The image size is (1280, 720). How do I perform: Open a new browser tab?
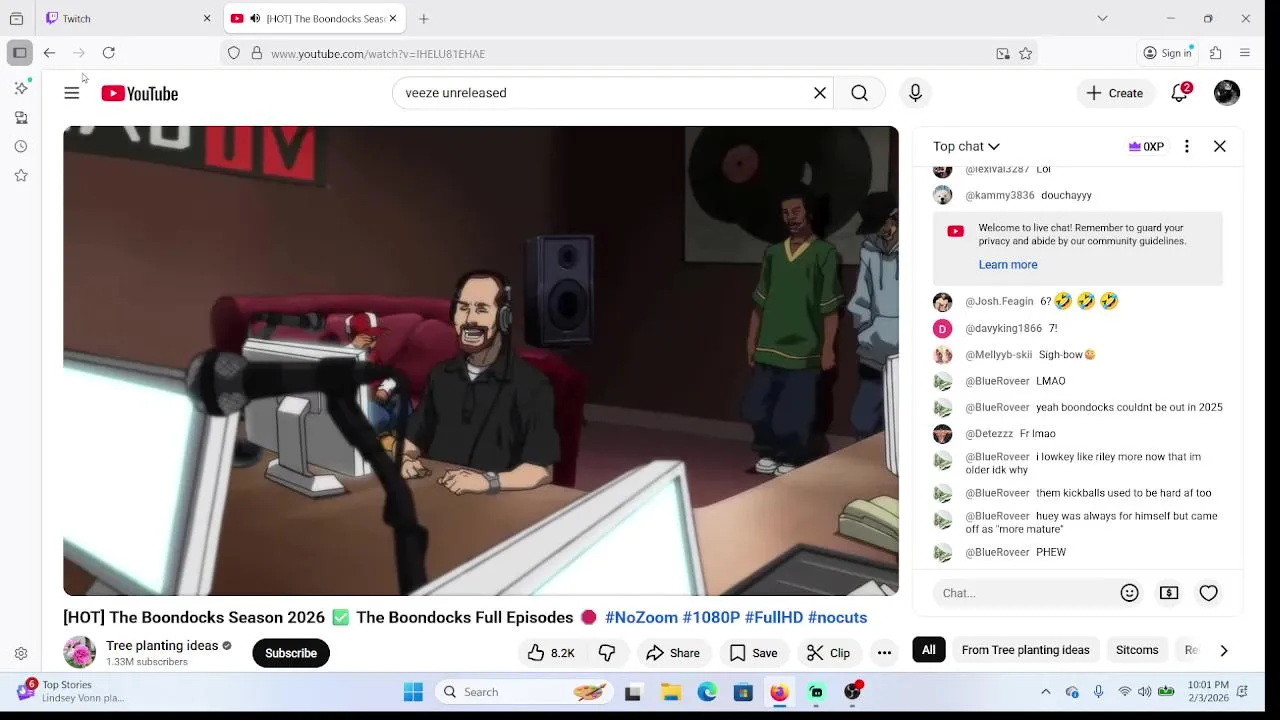click(x=424, y=18)
